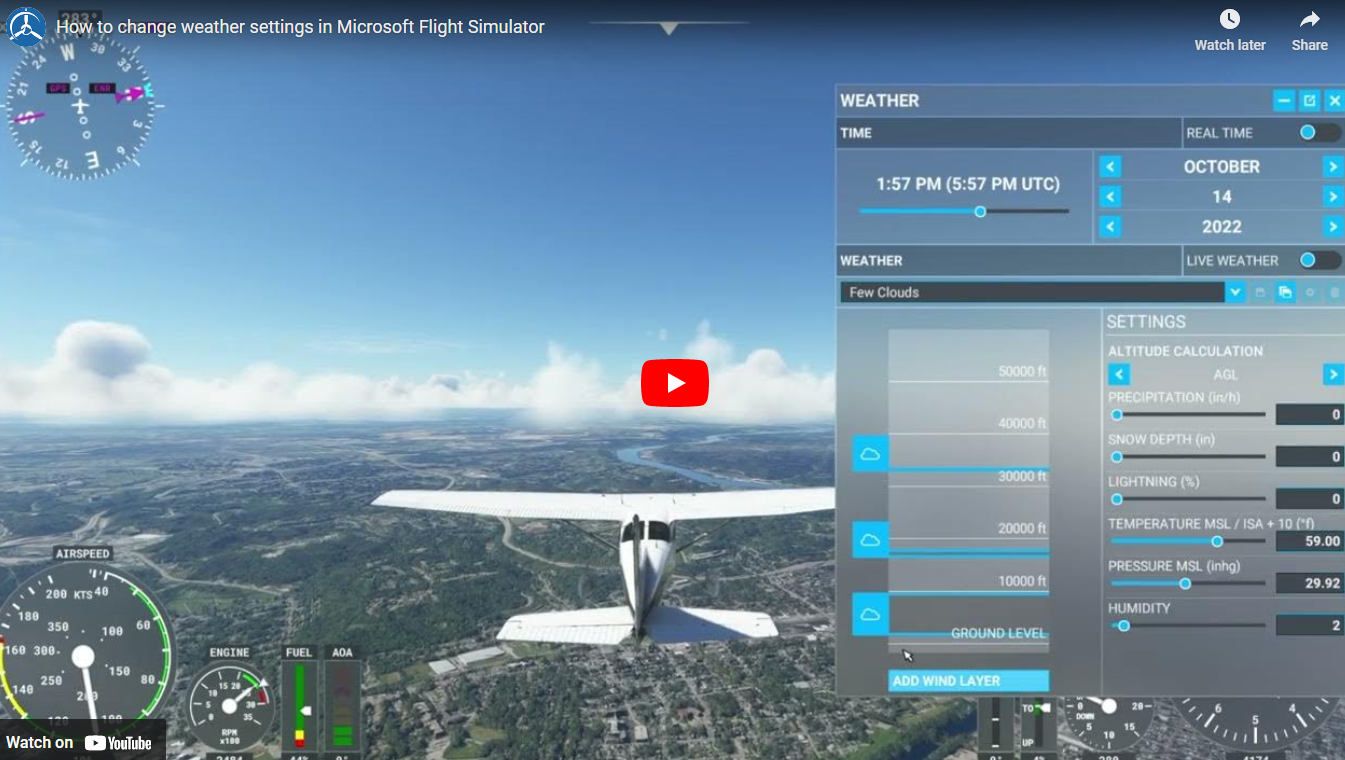The image size is (1345, 760).
Task: Open the Few Clouds preset dropdown
Action: [1235, 292]
